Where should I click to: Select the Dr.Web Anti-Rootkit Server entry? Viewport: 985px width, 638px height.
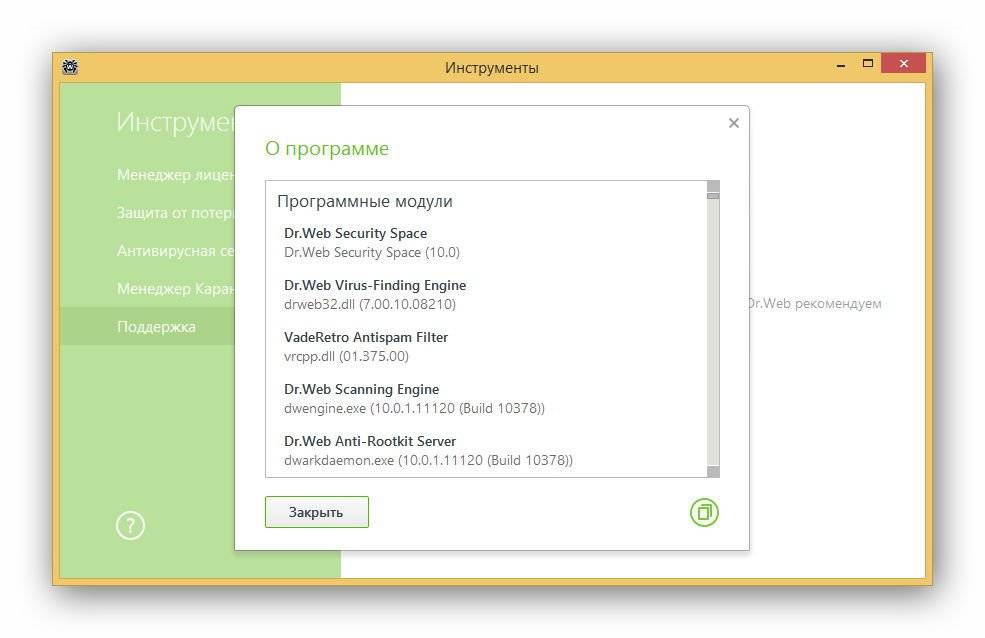point(370,441)
